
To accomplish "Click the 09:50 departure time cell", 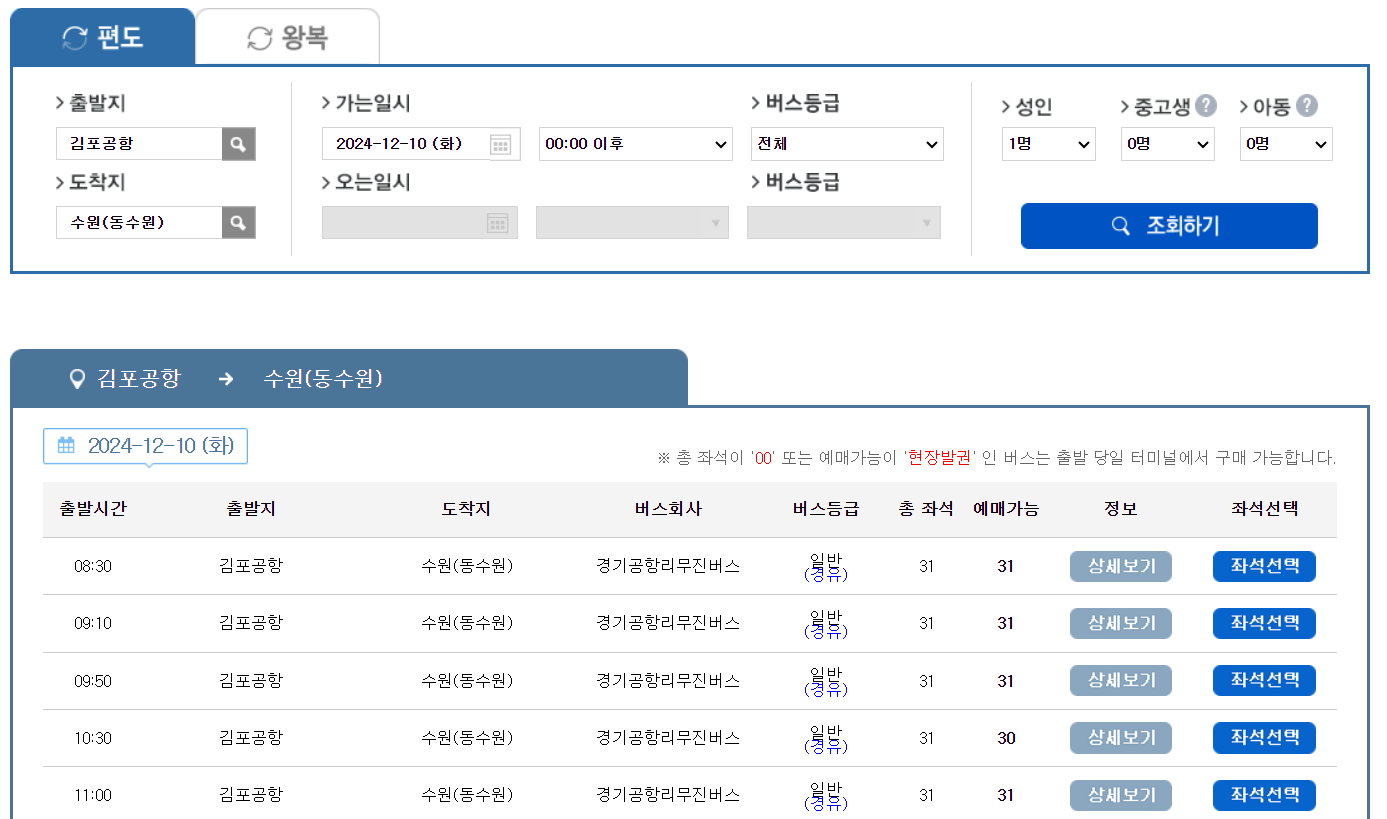I will click(x=93, y=681).
